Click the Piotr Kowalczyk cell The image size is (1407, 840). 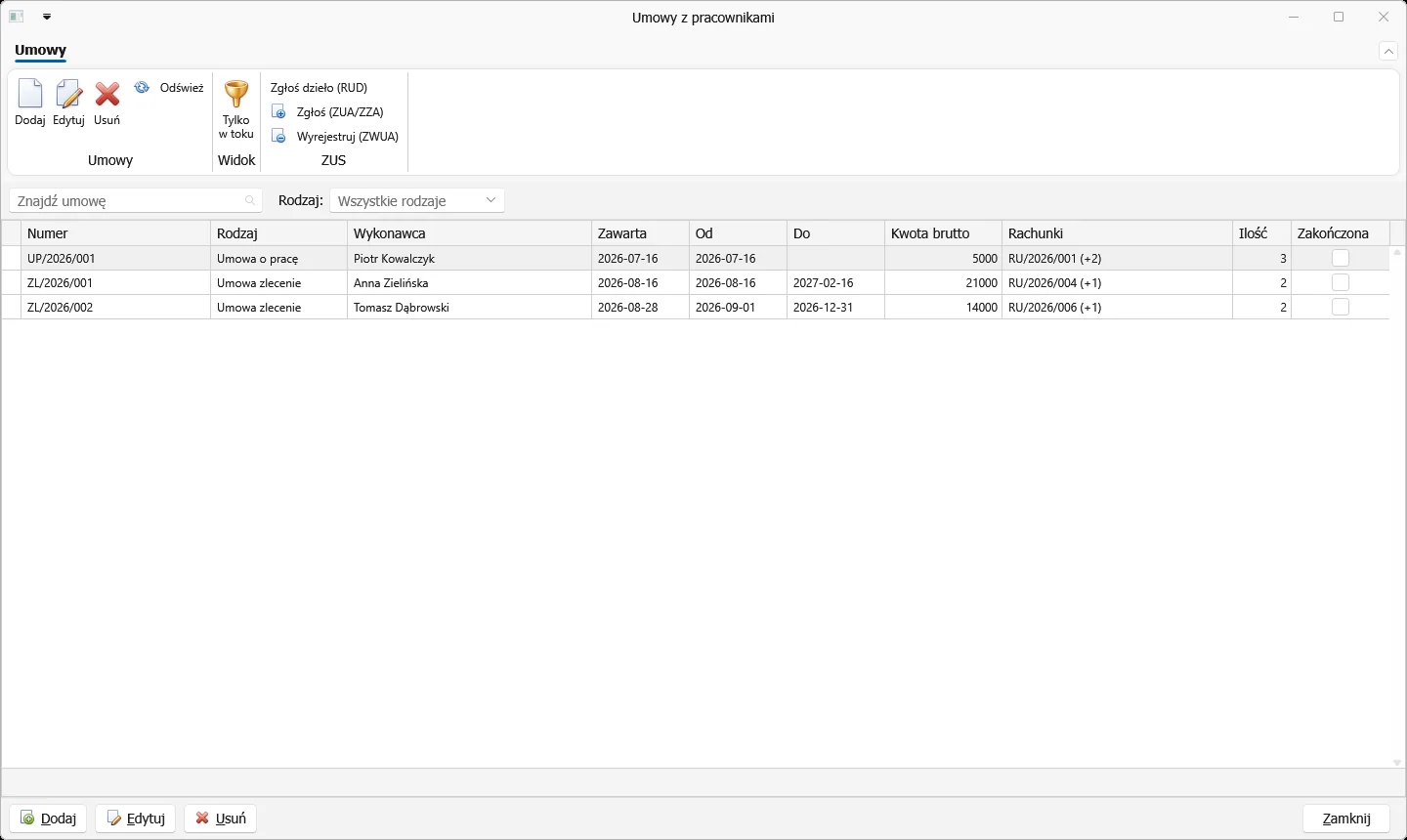[x=469, y=259]
